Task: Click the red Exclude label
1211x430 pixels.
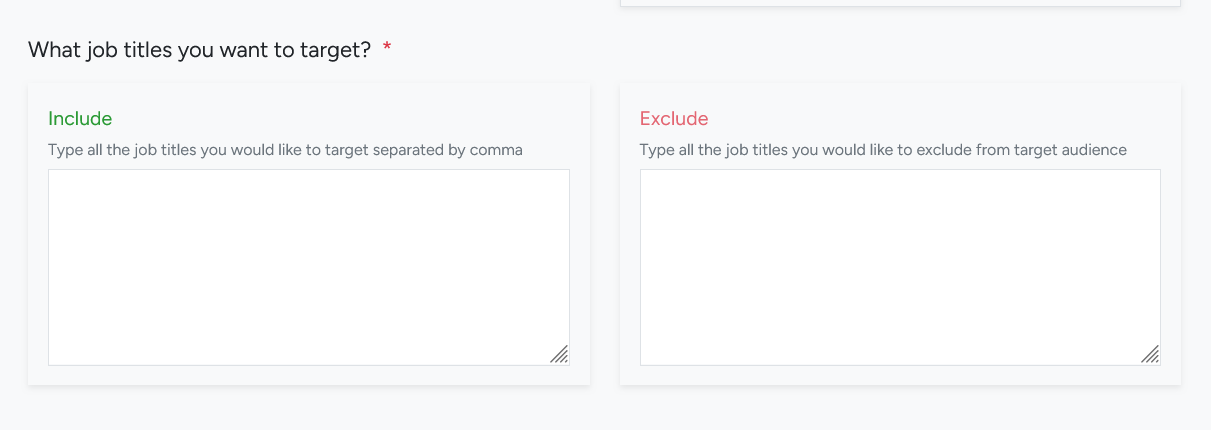Action: coord(674,119)
